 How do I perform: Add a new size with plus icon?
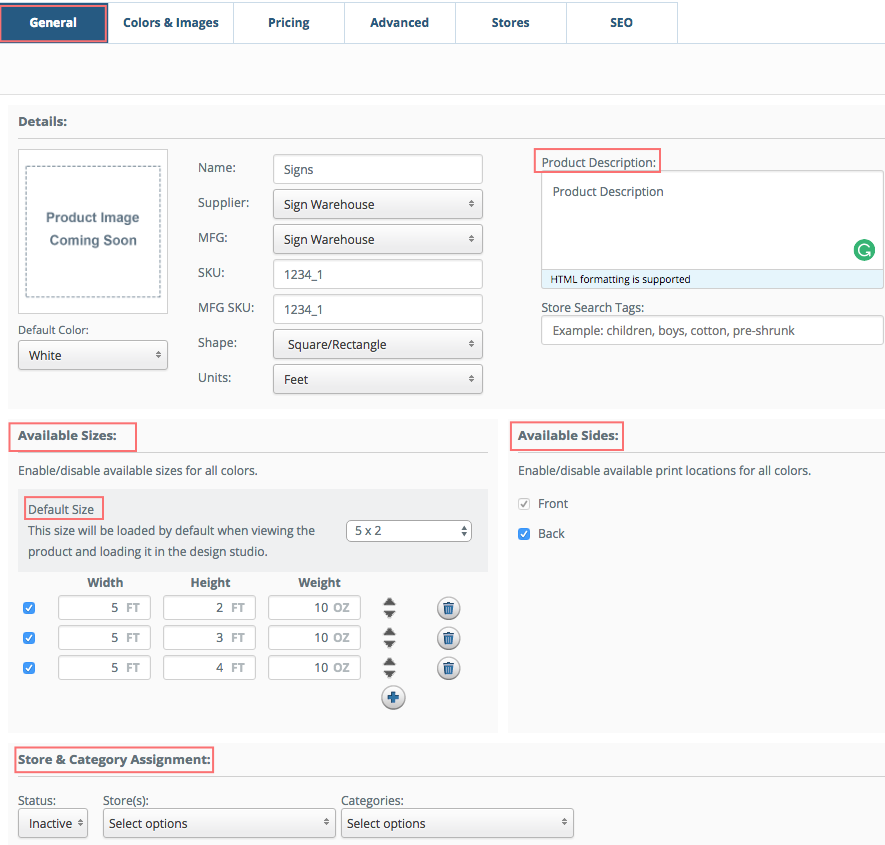pyautogui.click(x=393, y=698)
